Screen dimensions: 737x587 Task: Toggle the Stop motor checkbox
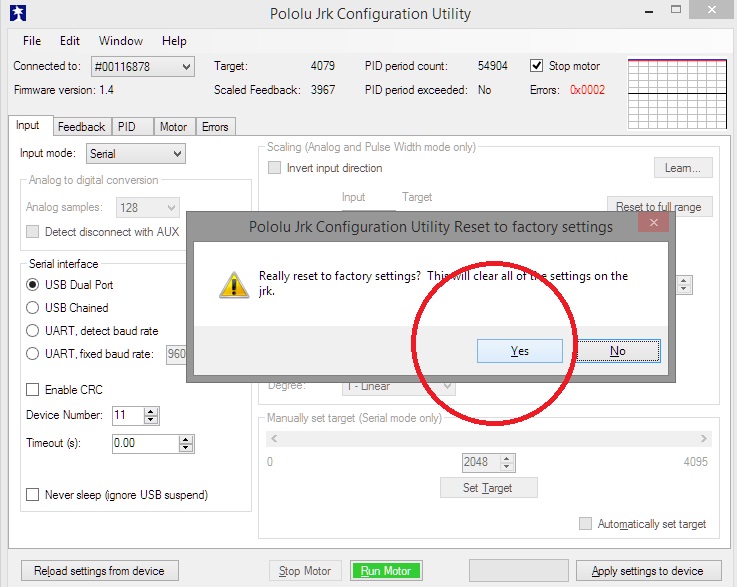(x=536, y=66)
